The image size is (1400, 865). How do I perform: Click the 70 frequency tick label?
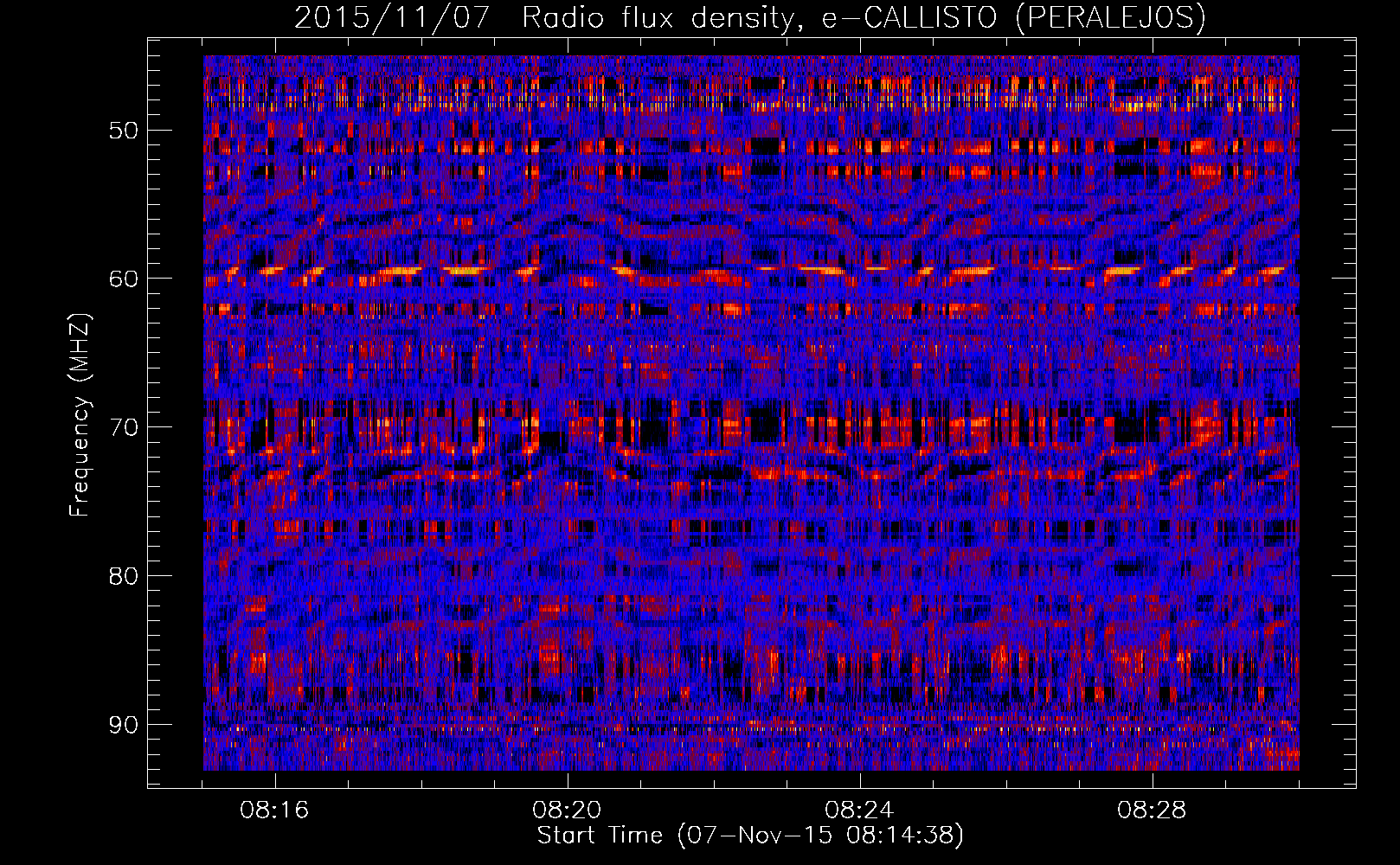pos(124,427)
